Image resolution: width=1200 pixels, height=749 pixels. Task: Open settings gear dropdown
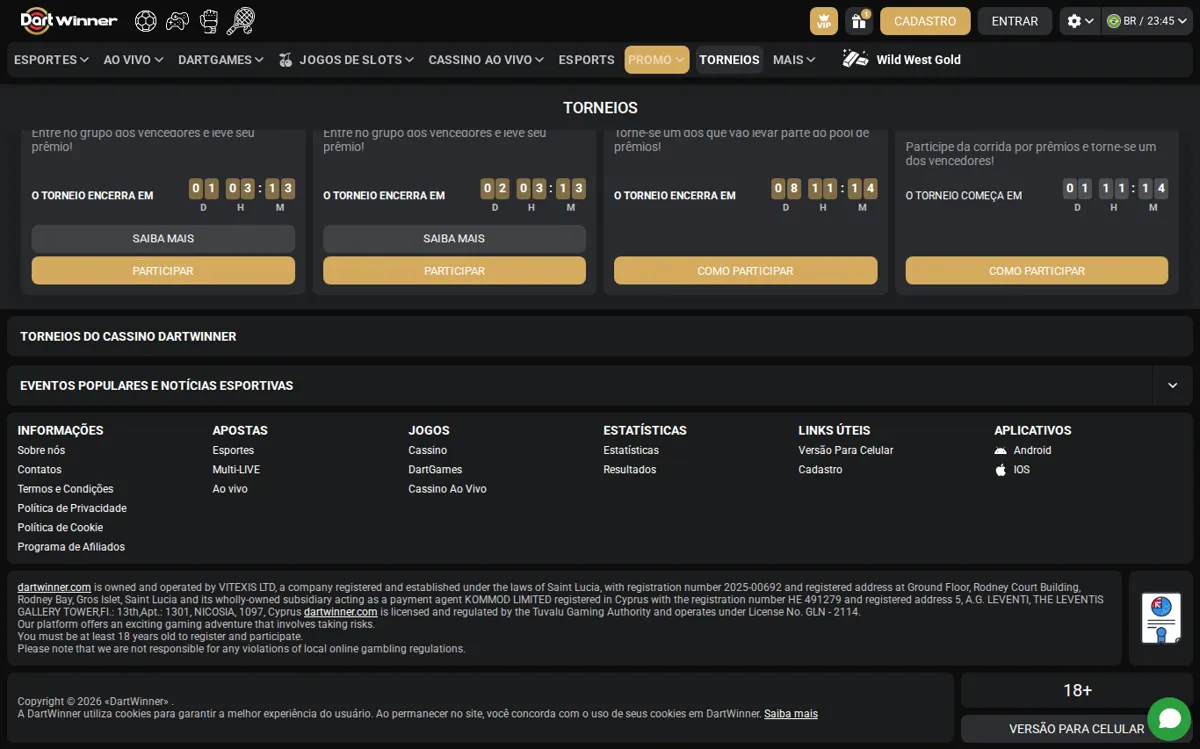pos(1080,21)
